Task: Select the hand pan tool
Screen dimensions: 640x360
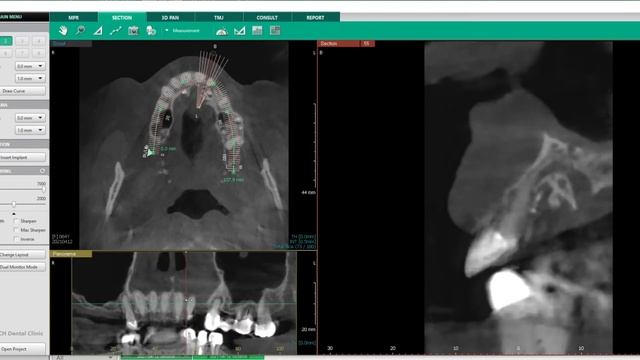Action: pos(63,30)
